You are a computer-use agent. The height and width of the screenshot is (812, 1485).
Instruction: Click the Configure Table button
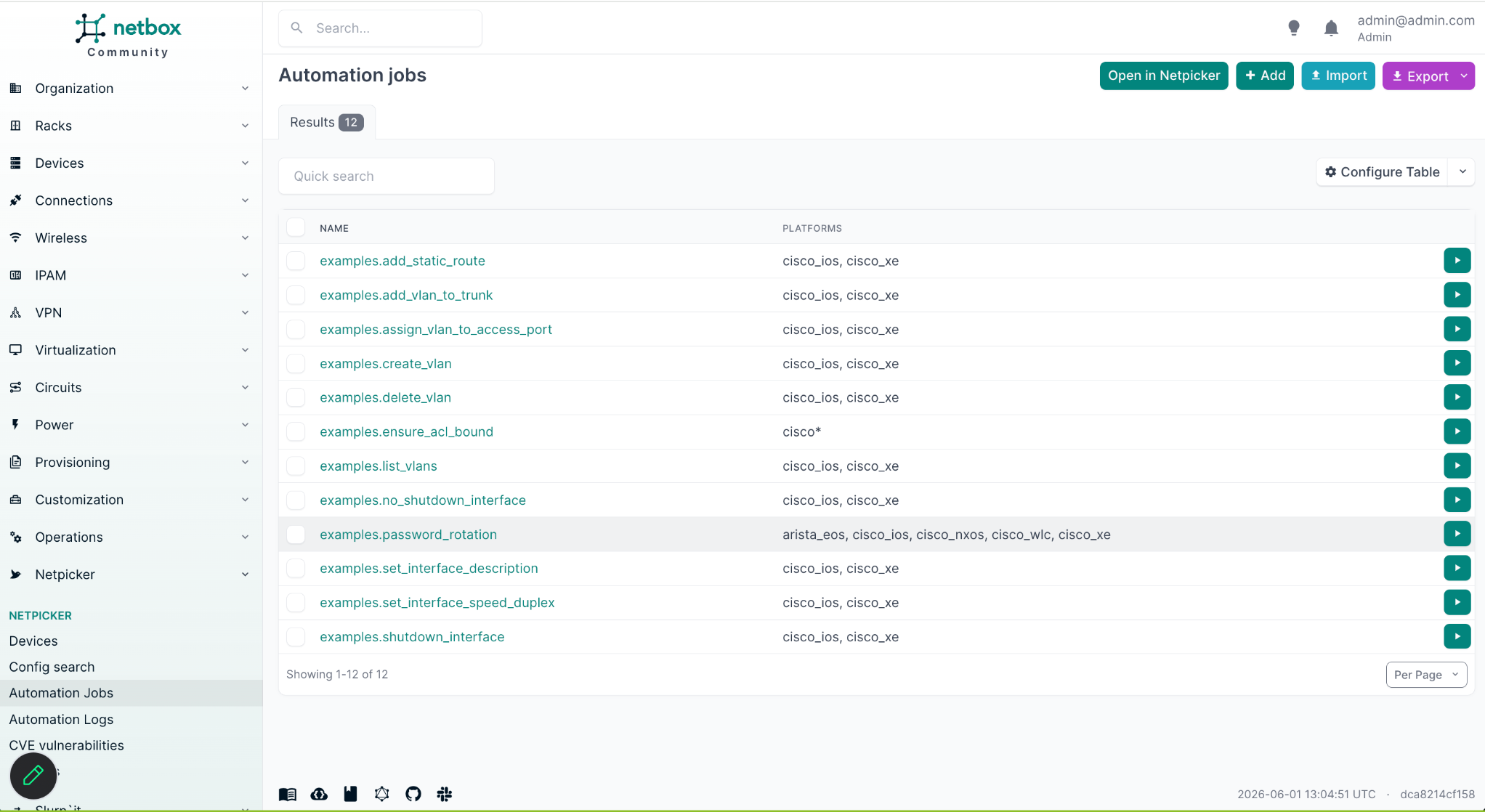pos(1383,172)
